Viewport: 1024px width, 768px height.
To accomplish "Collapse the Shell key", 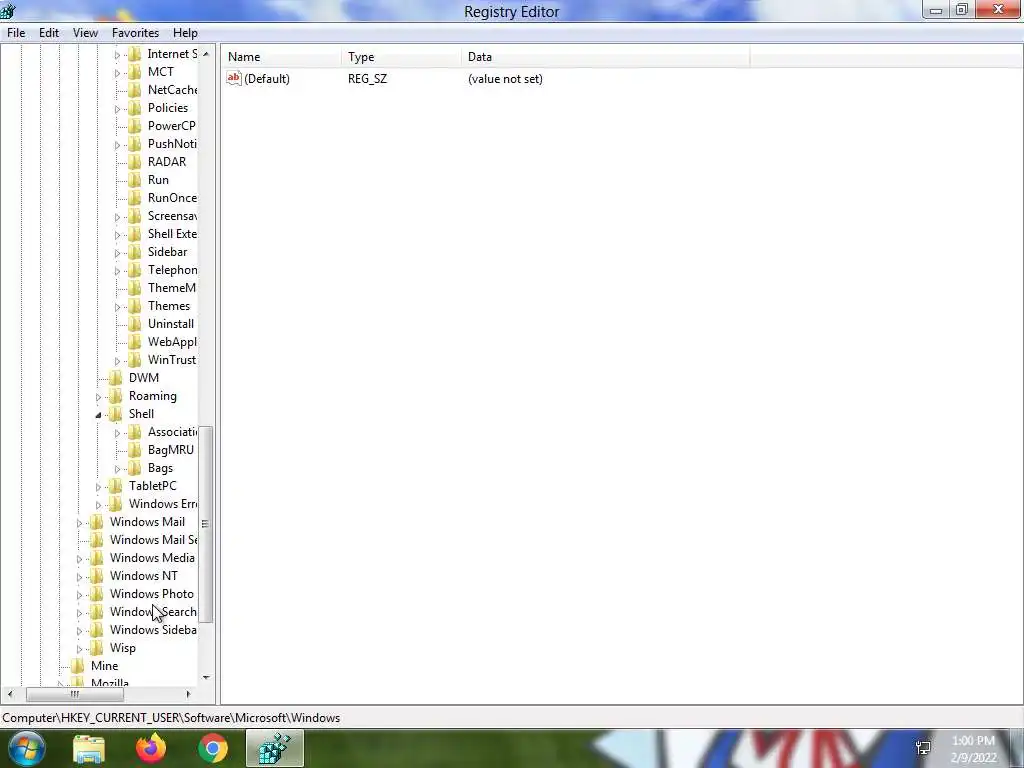I will [98, 415].
